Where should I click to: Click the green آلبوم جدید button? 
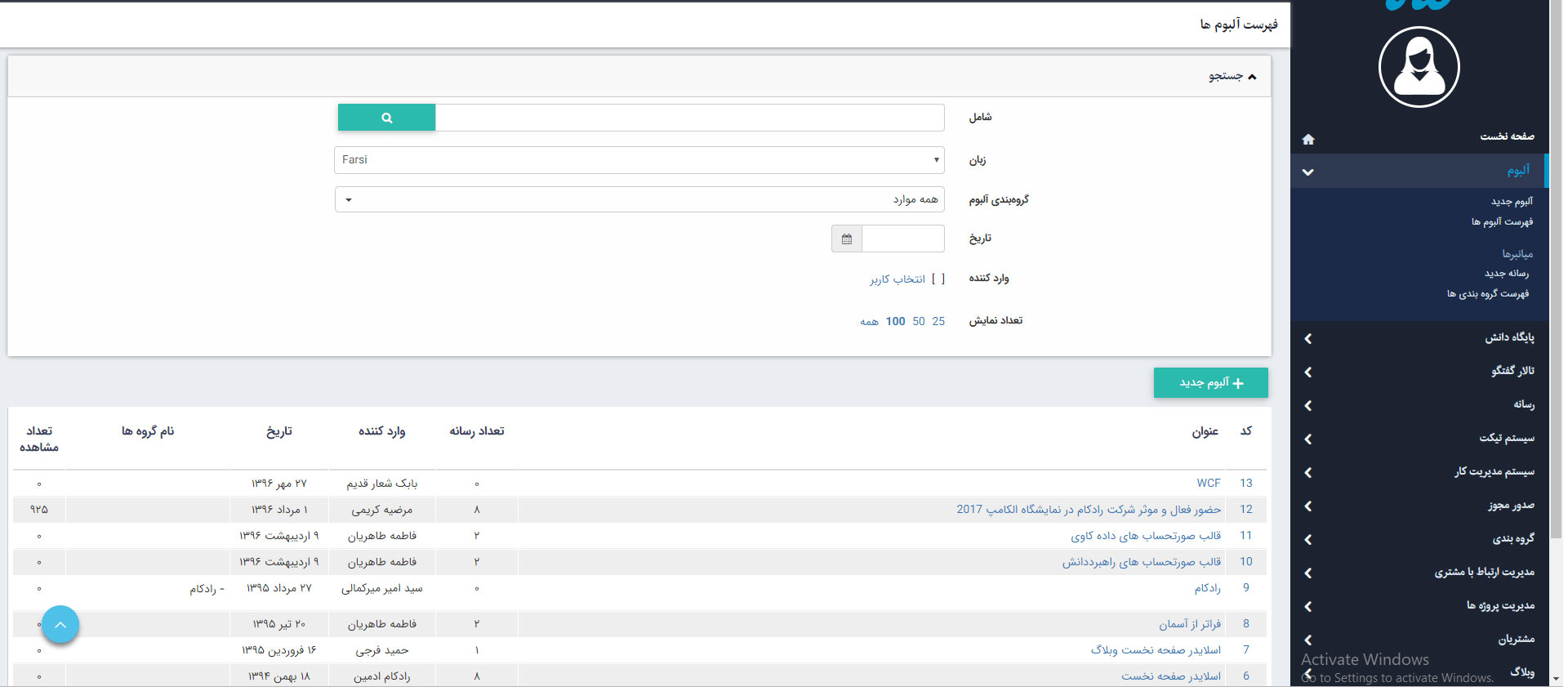click(1210, 382)
